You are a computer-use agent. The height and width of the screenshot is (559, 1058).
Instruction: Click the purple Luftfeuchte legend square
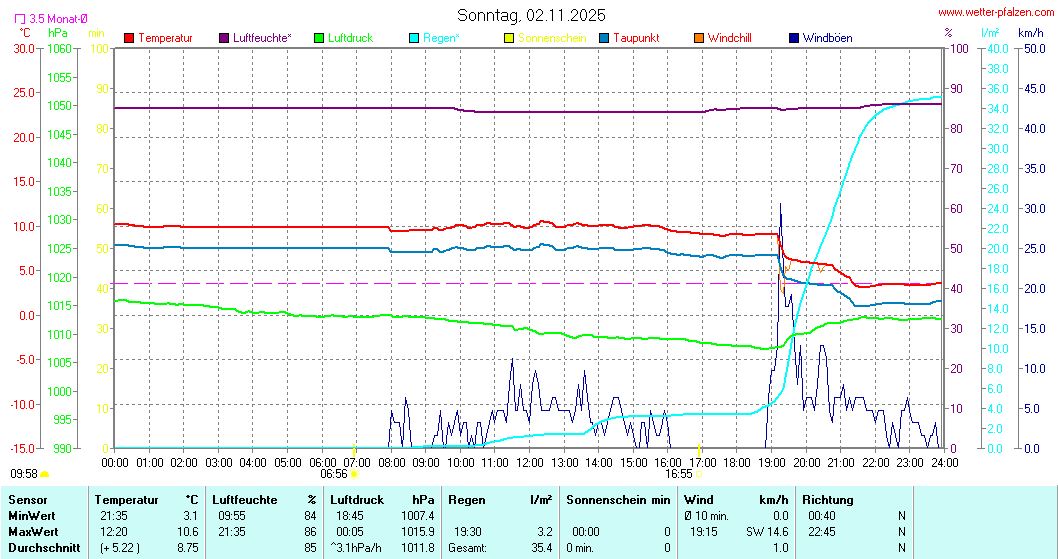[x=224, y=38]
